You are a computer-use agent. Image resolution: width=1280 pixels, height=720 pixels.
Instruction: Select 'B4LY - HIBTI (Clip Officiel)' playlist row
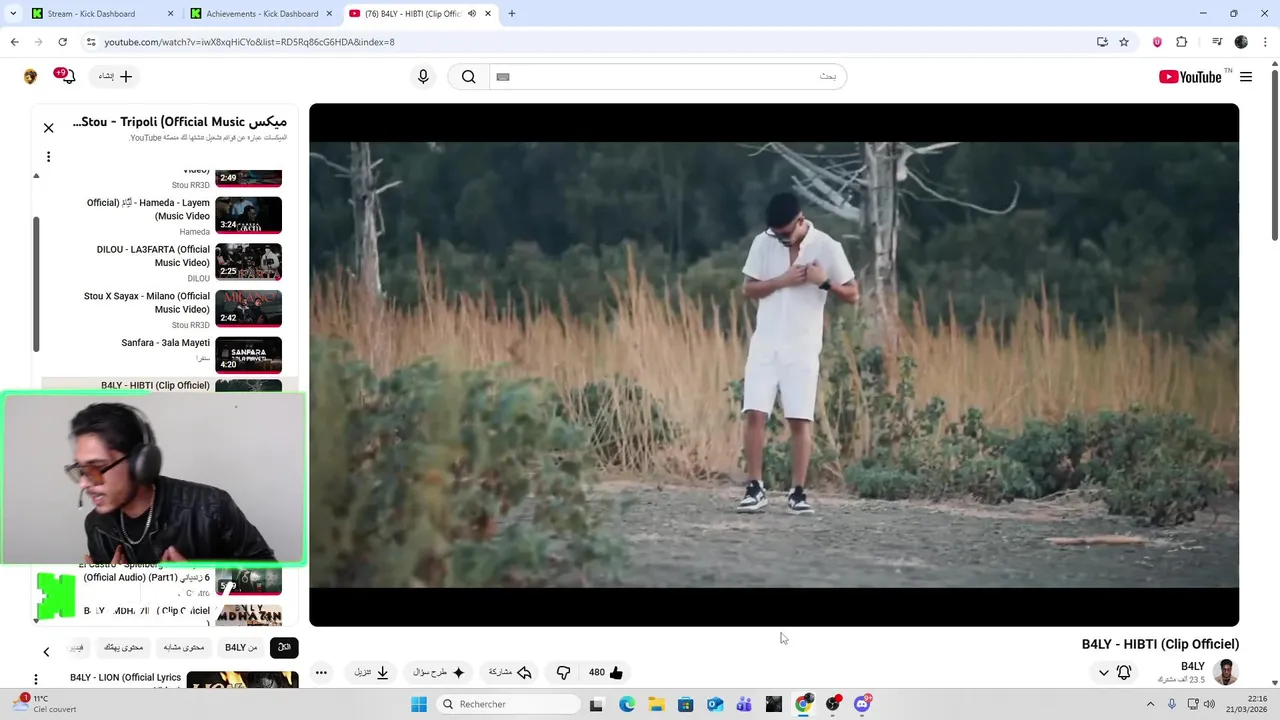coord(170,386)
